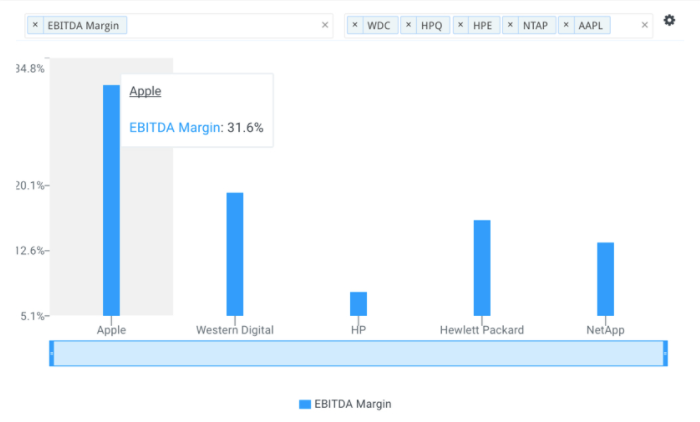The height and width of the screenshot is (422, 700).
Task: Open the Apple link in the tooltip
Action: coord(145,91)
